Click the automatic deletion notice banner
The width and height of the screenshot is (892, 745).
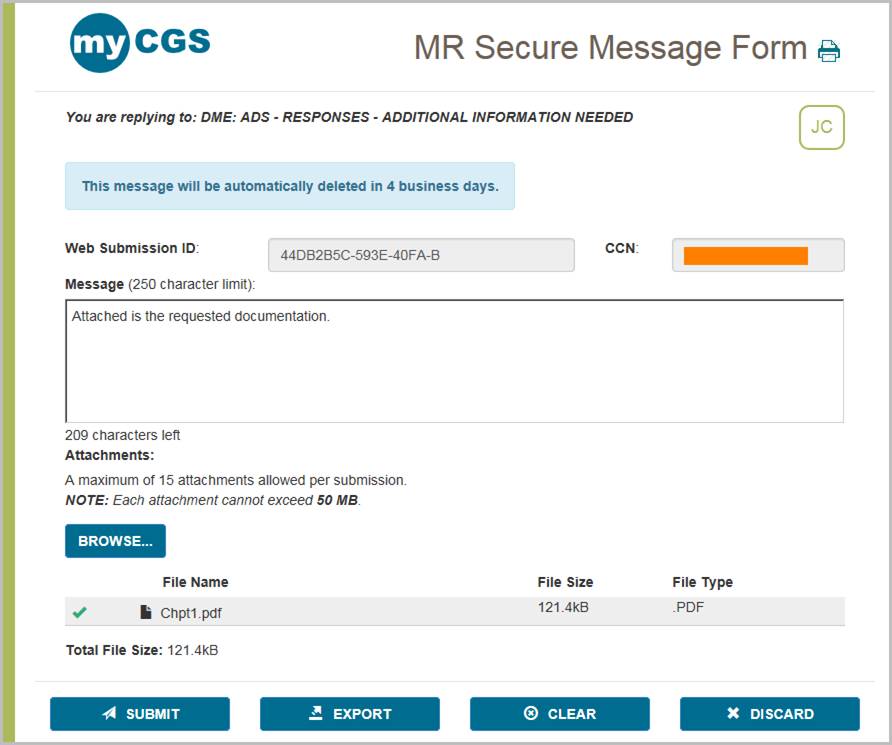coord(289,186)
